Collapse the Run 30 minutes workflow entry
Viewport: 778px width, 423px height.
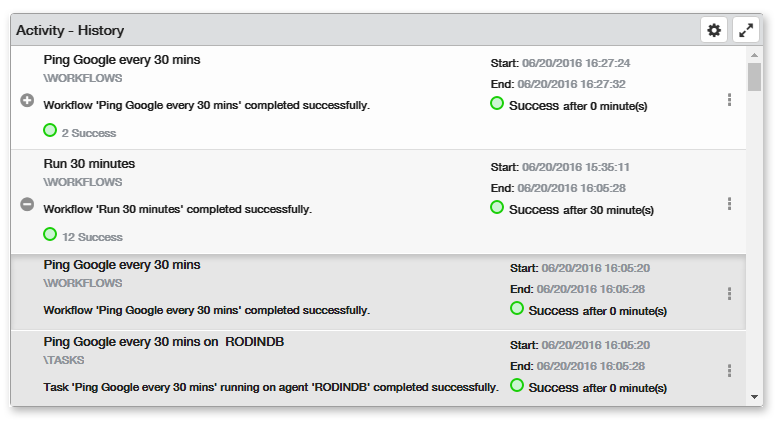27,204
